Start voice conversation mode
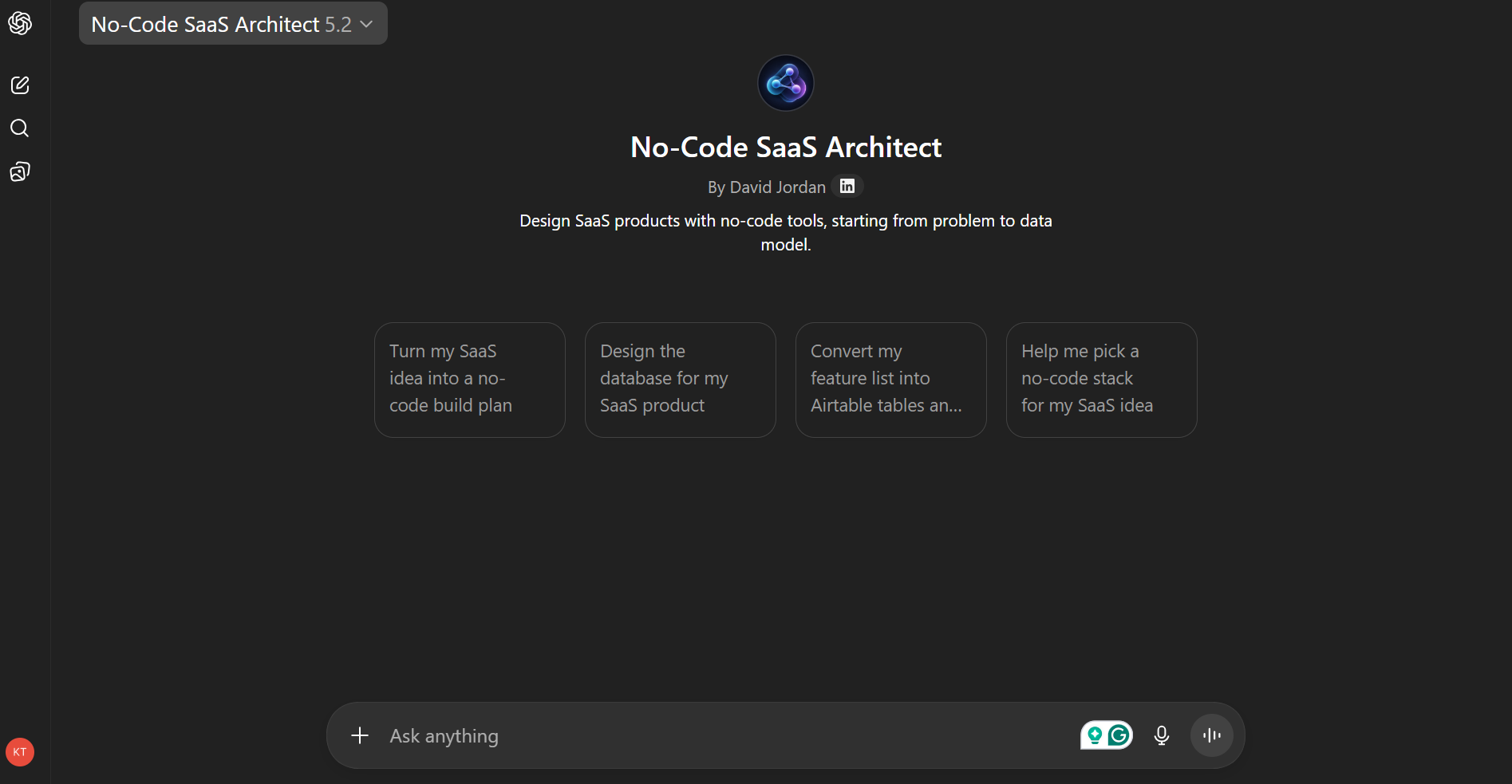The image size is (1512, 784). pos(1211,735)
